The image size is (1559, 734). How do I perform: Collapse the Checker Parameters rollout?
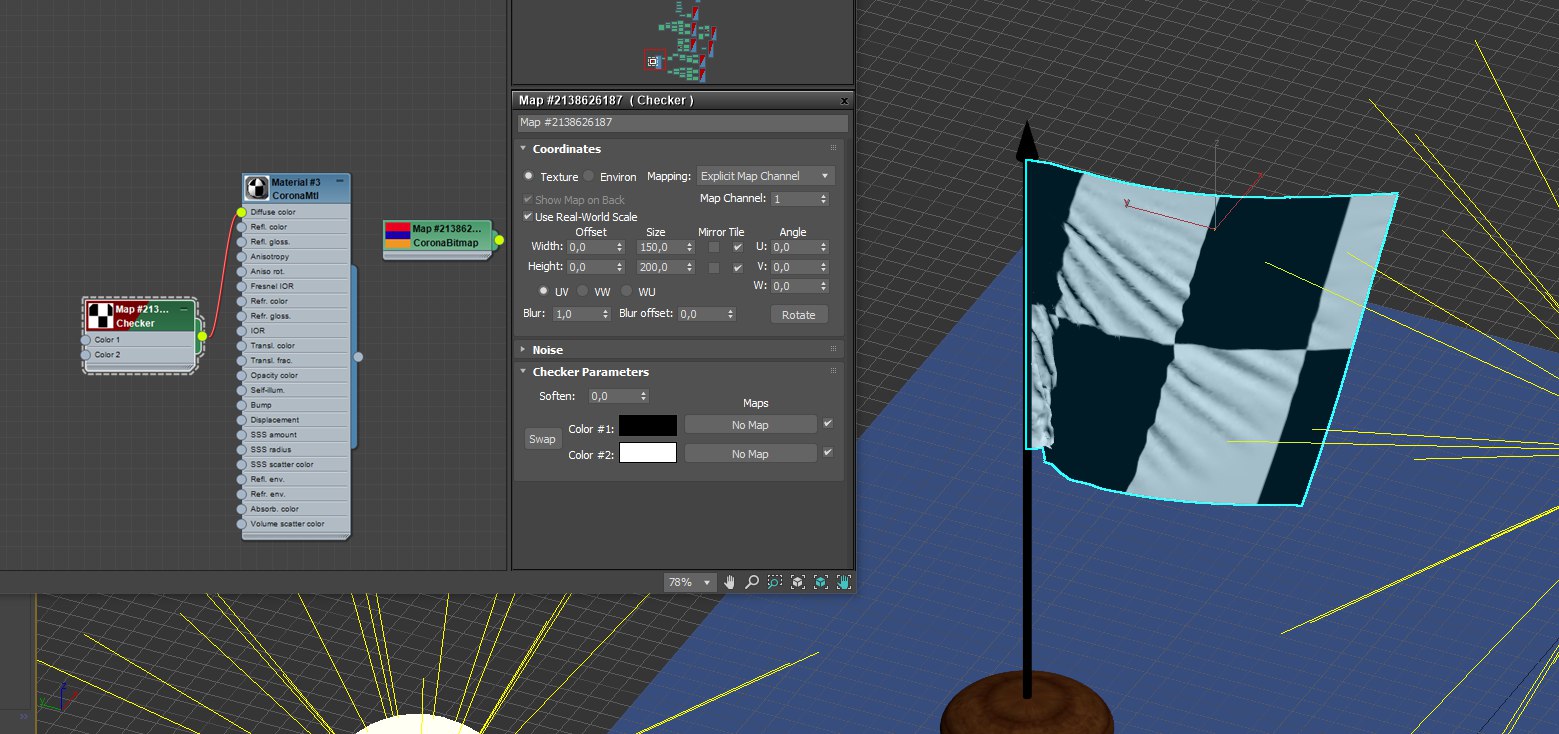[522, 372]
